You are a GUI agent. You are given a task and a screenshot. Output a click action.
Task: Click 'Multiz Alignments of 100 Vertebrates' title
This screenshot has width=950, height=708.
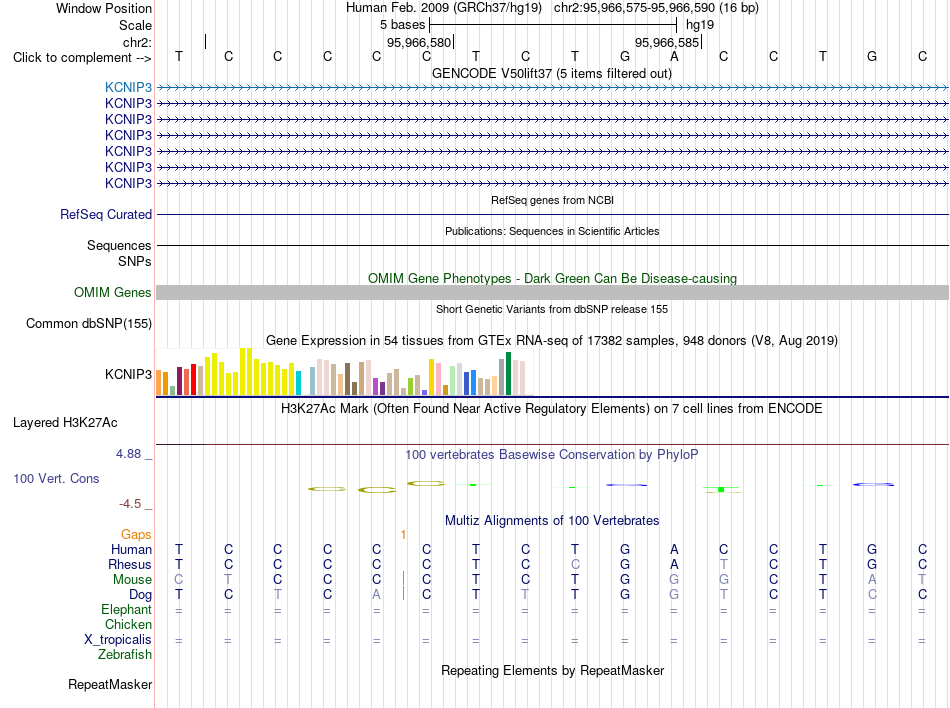(x=552, y=521)
